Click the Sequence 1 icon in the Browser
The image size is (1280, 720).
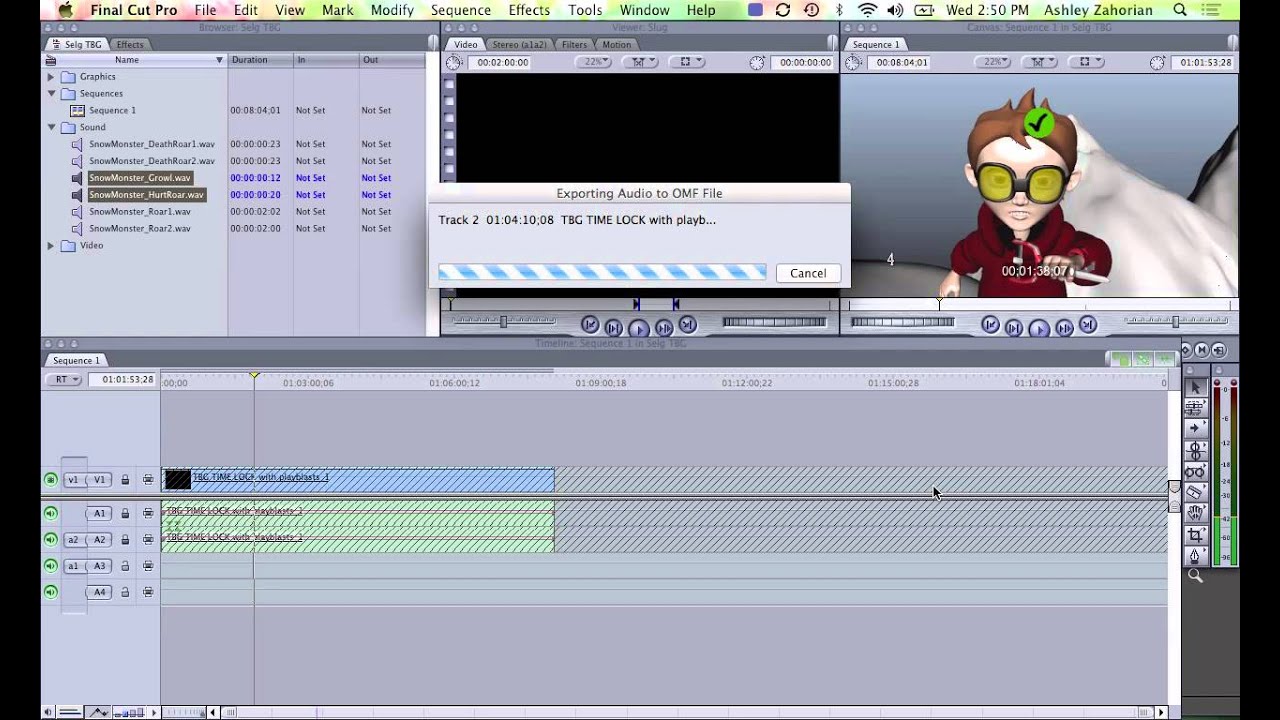coord(77,110)
